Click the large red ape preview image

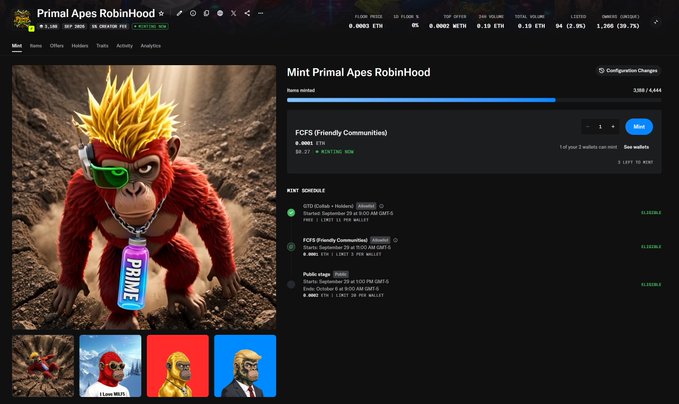click(144, 197)
